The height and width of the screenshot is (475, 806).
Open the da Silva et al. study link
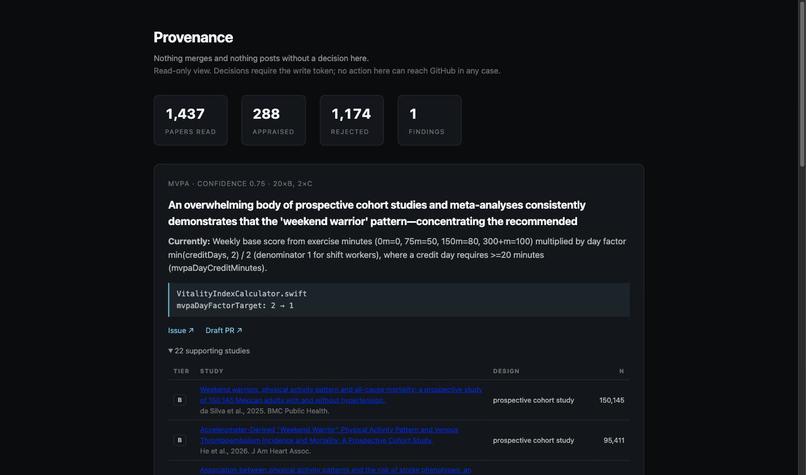pyautogui.click(x=341, y=395)
